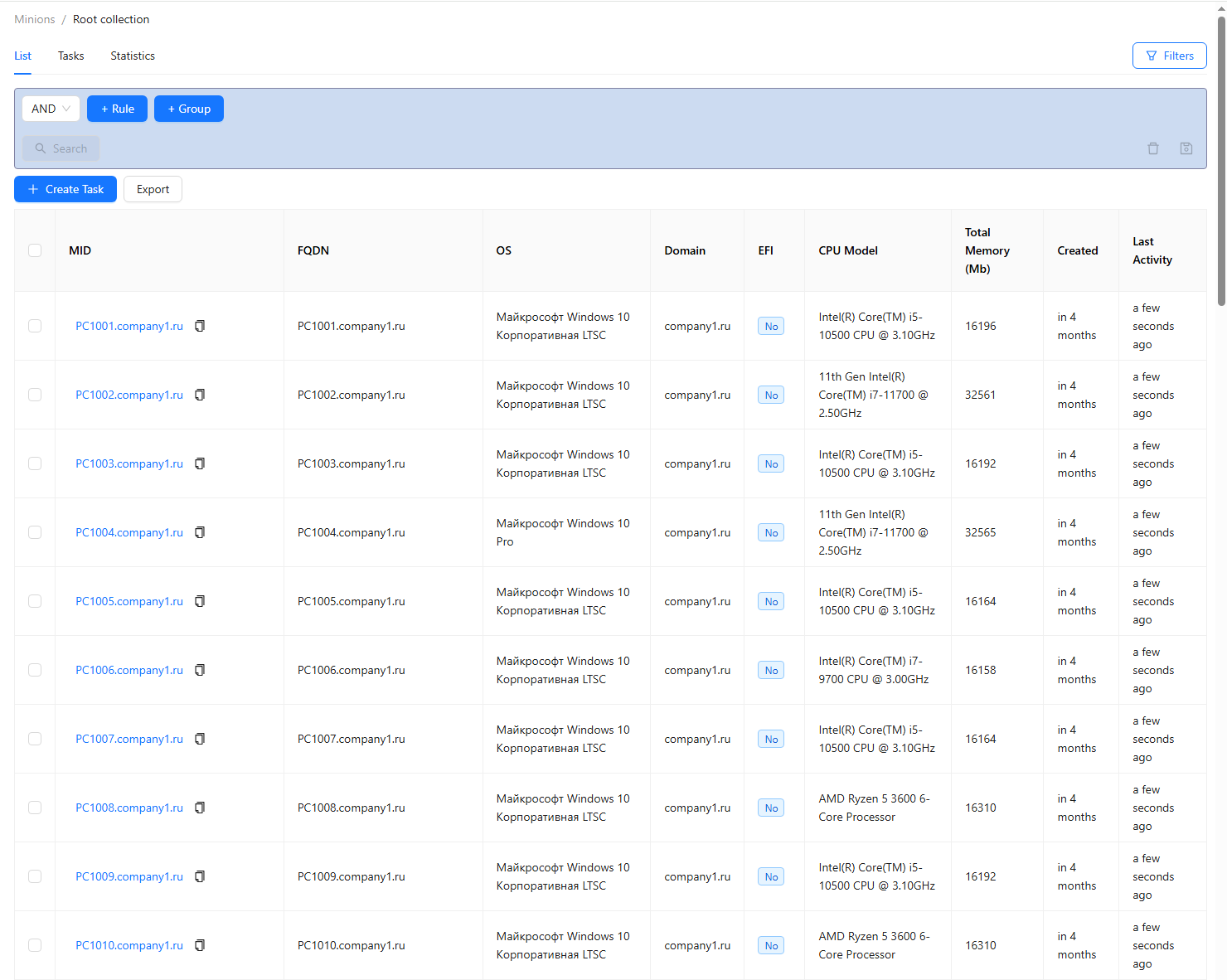Switch to the Statistics tab
Viewport: 1227px width, 980px height.
tap(133, 56)
